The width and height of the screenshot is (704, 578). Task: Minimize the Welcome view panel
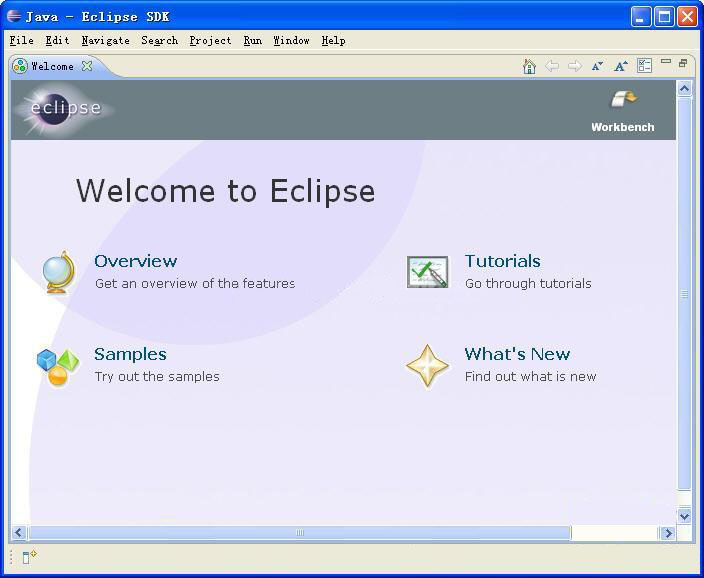666,63
